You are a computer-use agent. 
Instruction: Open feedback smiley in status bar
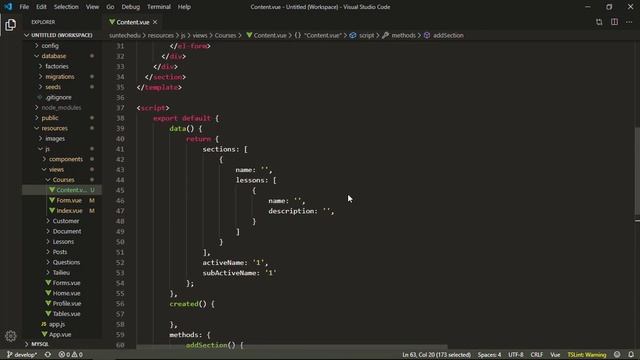coord(617,354)
